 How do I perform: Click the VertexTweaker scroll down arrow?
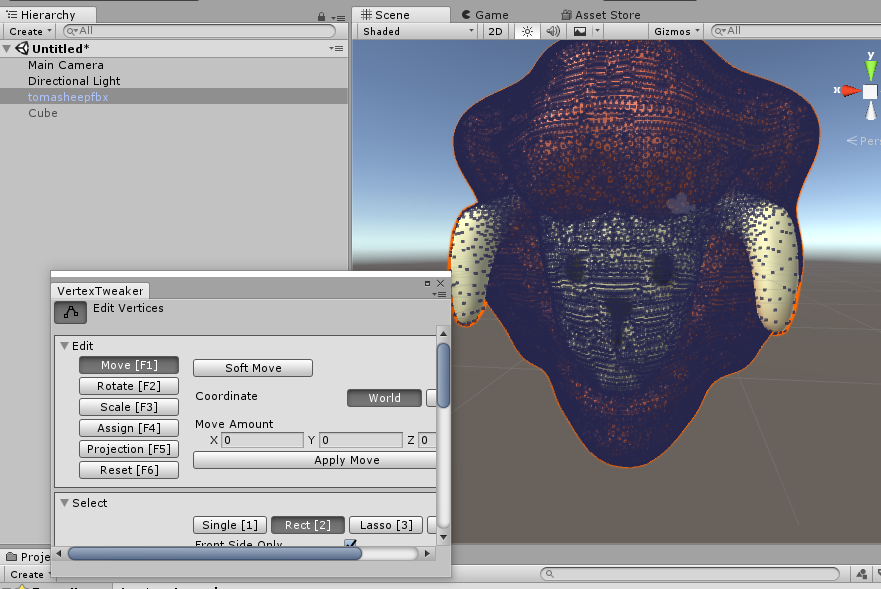pyautogui.click(x=443, y=537)
